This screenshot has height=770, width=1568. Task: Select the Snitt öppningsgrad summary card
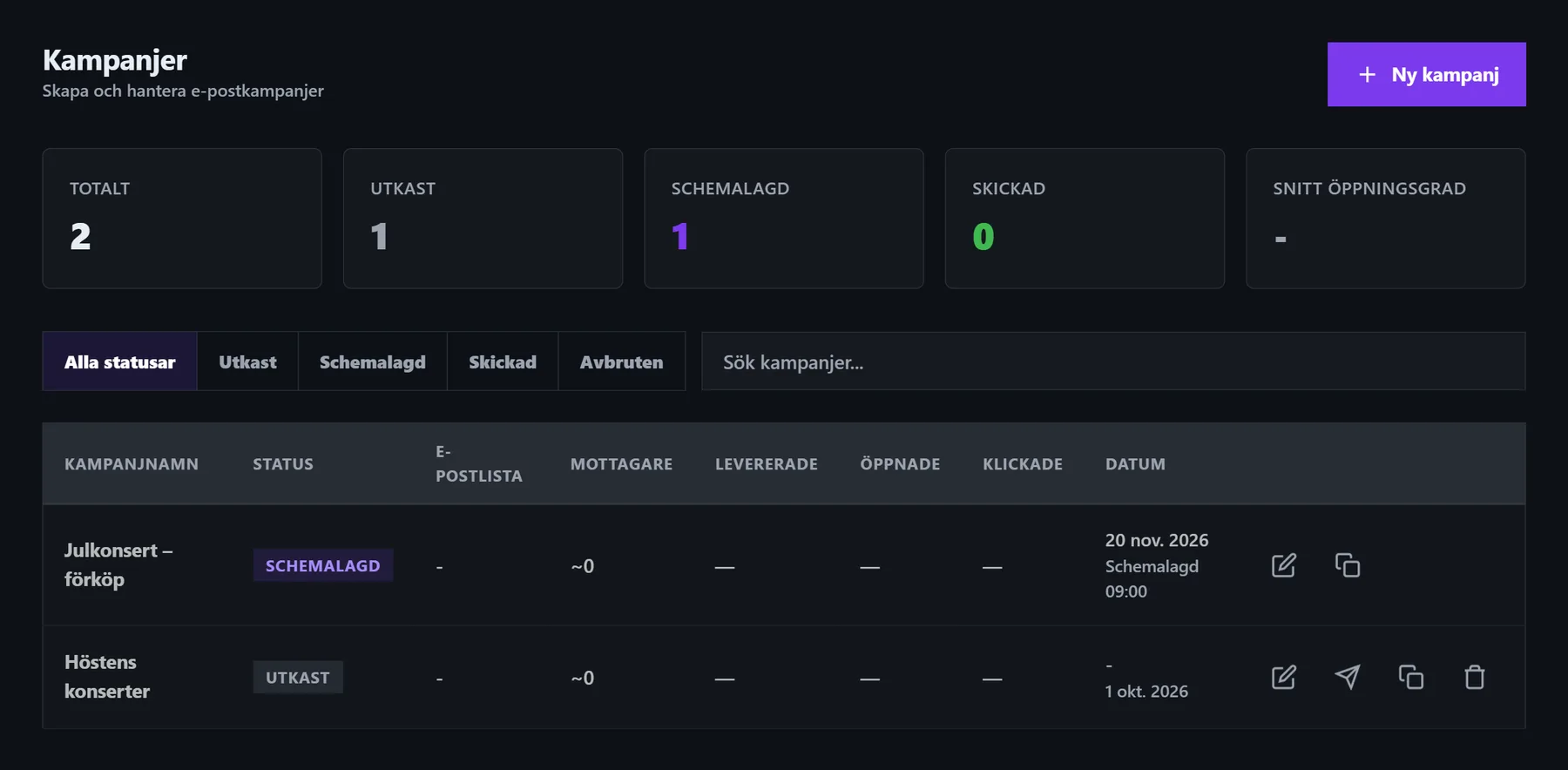(x=1386, y=219)
